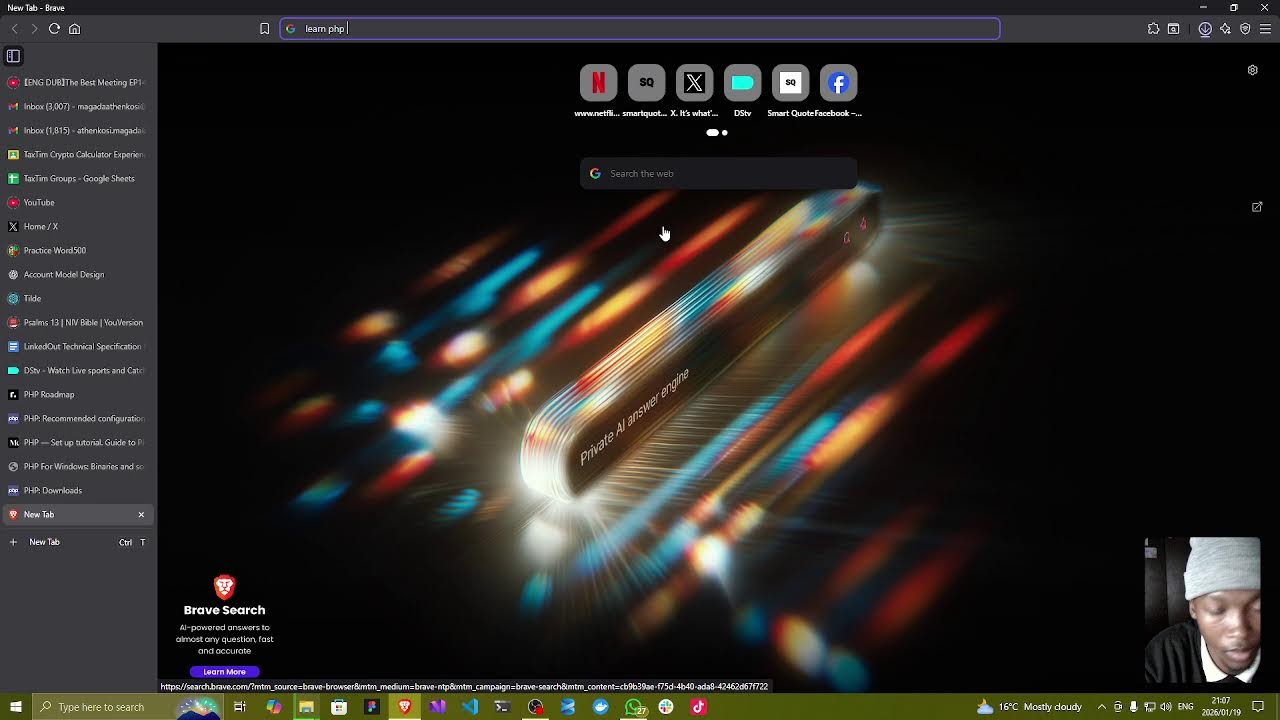Switch to Home / X tab
The image size is (1280, 720).
pyautogui.click(x=77, y=226)
